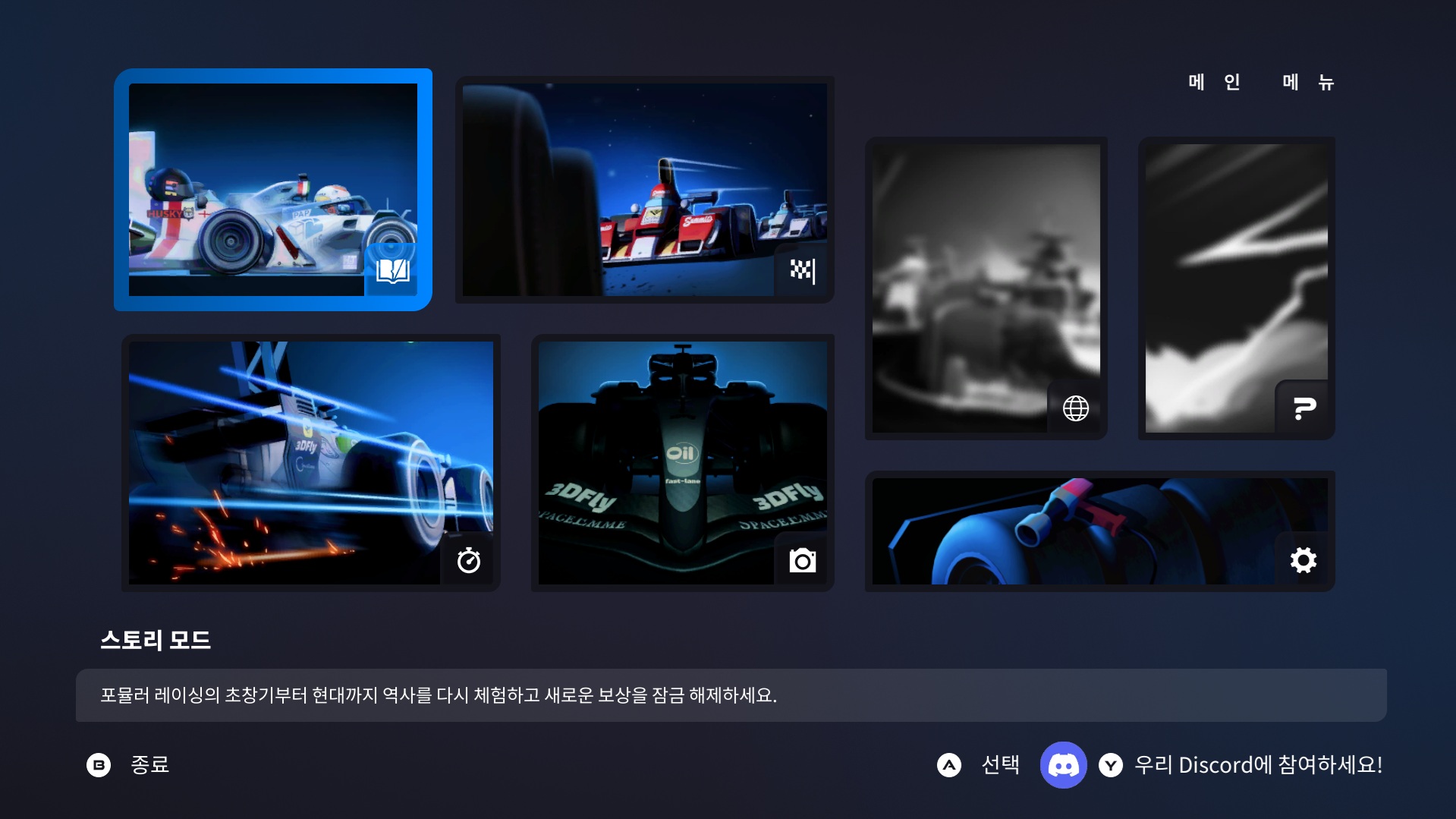
Task: Click the open book story mode icon
Action: pos(392,270)
